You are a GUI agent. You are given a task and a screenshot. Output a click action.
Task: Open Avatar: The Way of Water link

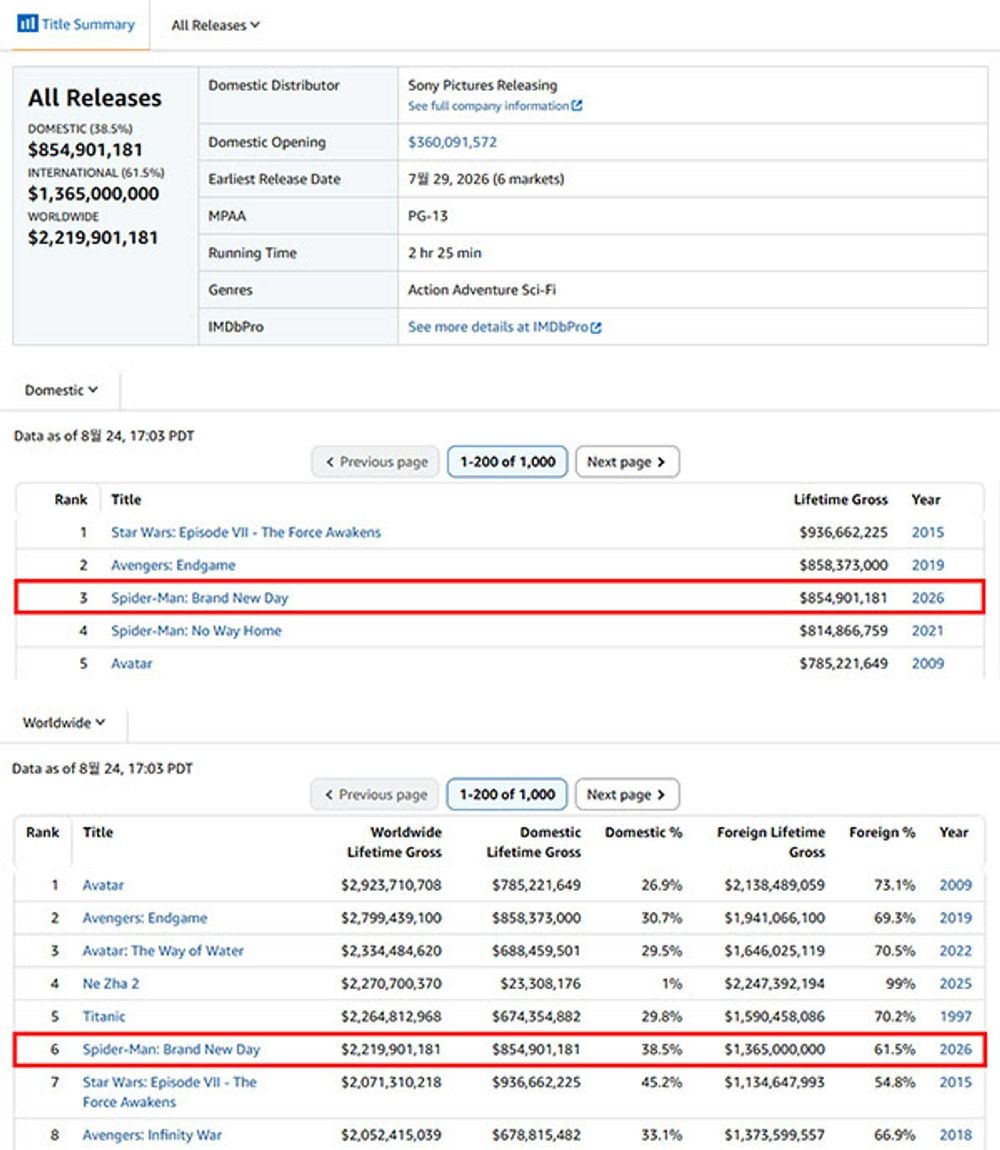(x=163, y=951)
